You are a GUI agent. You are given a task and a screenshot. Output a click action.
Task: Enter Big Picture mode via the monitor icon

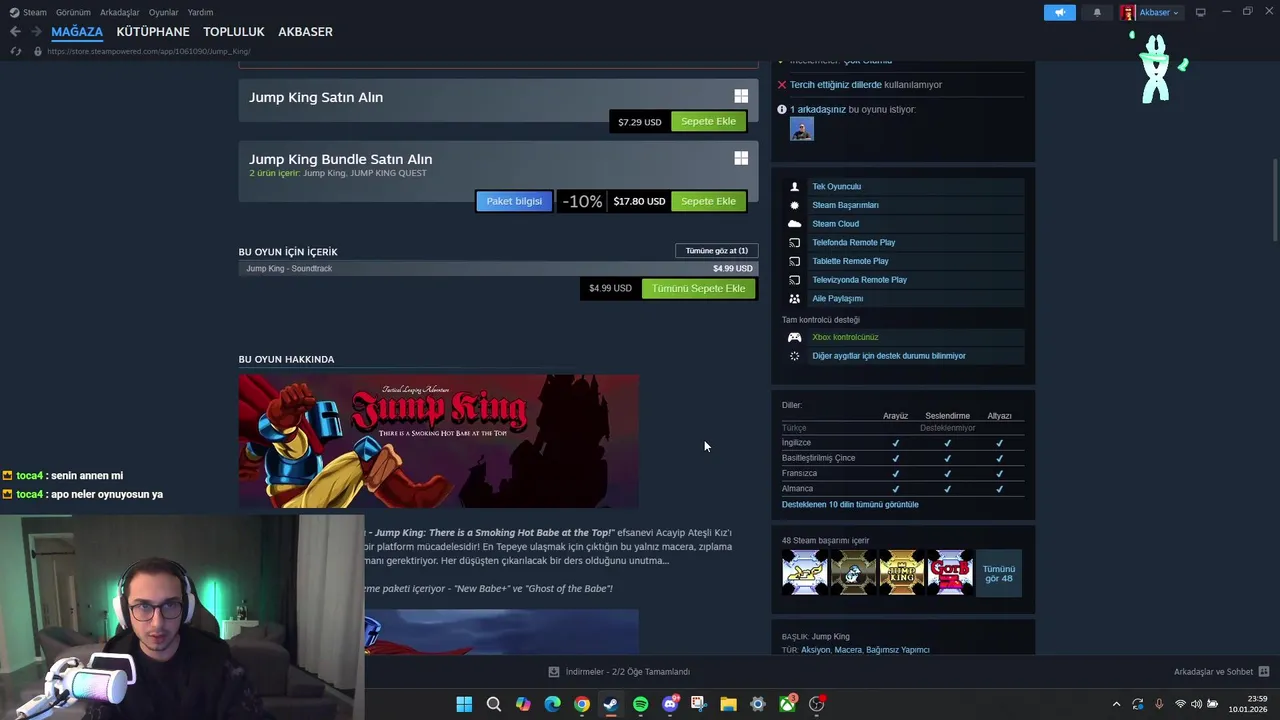coord(1200,12)
